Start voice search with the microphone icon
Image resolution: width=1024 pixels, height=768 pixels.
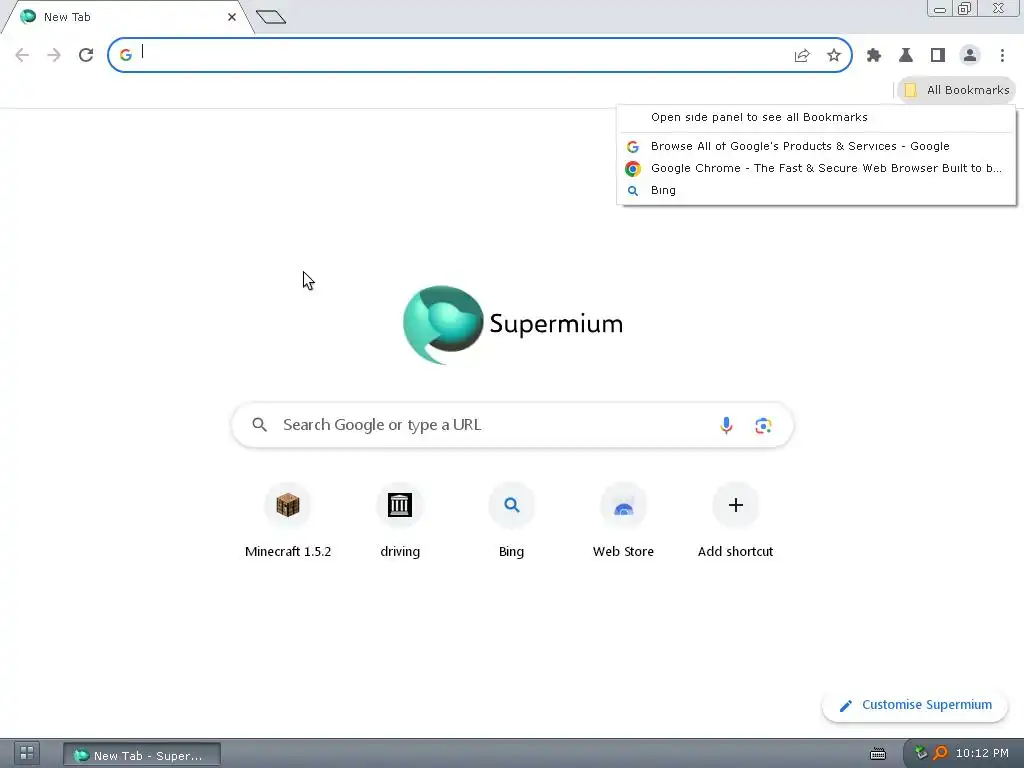point(726,426)
